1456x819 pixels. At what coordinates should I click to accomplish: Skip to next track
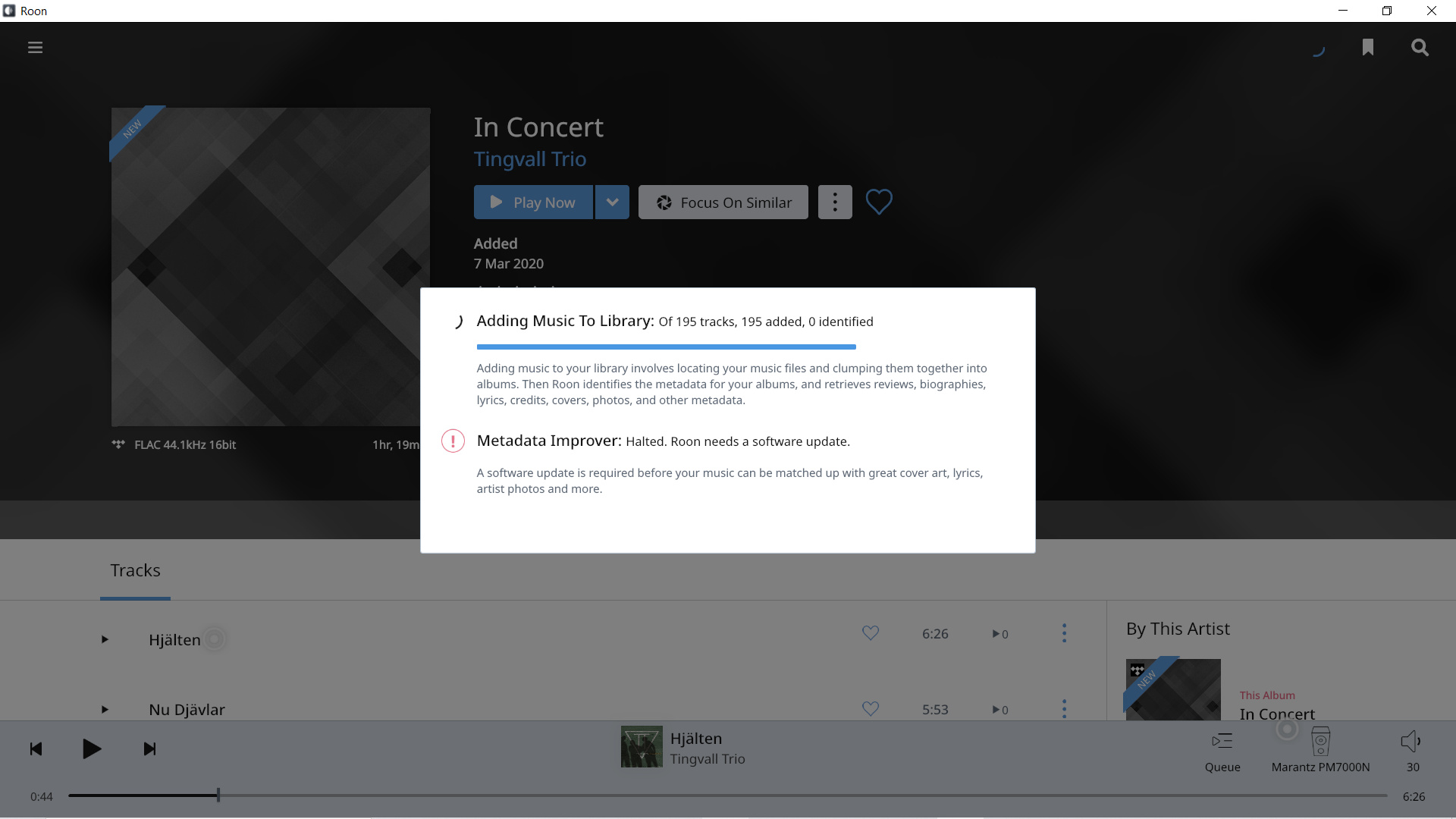click(x=150, y=749)
